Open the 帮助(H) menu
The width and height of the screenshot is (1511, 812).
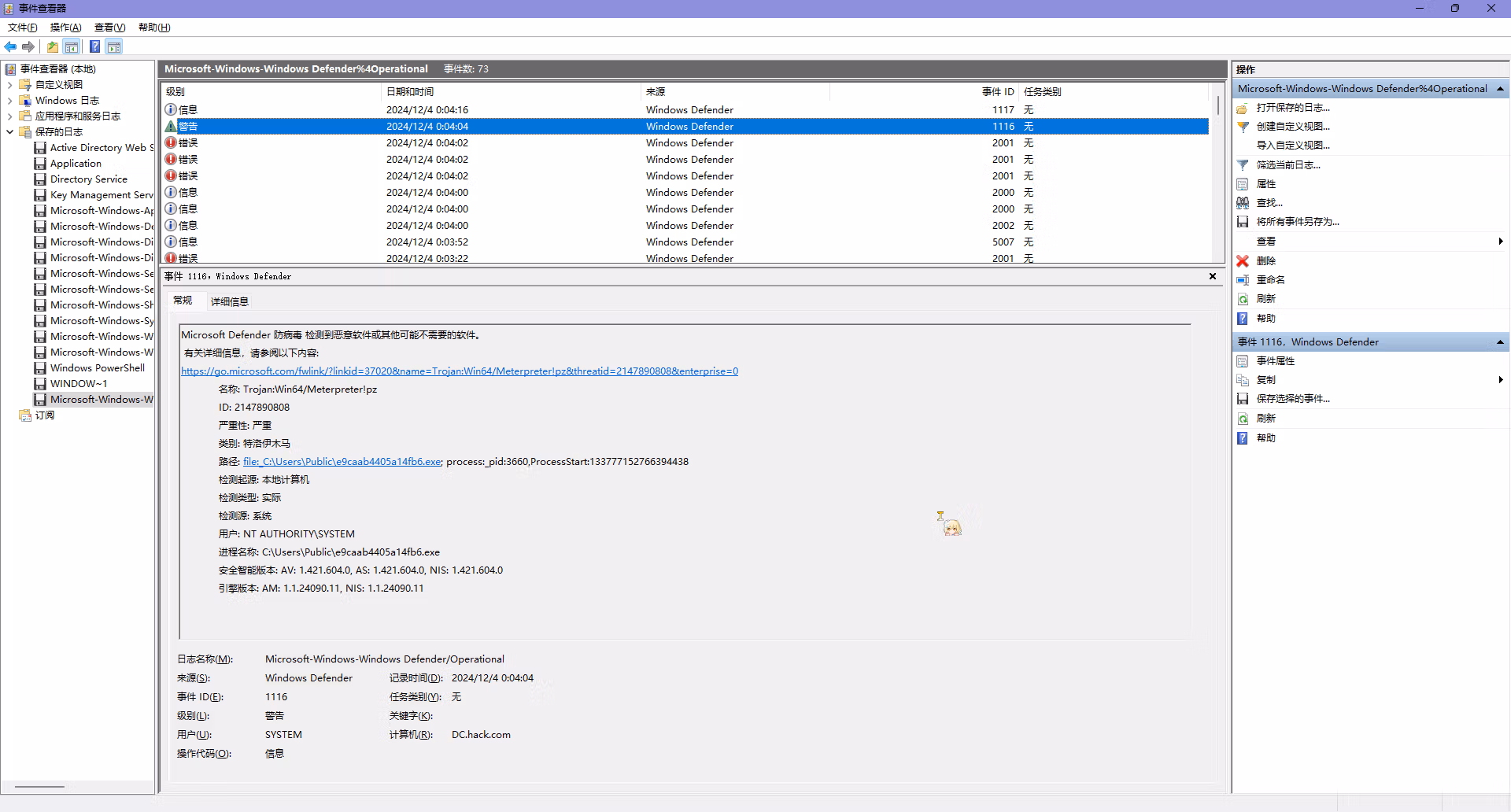click(154, 28)
